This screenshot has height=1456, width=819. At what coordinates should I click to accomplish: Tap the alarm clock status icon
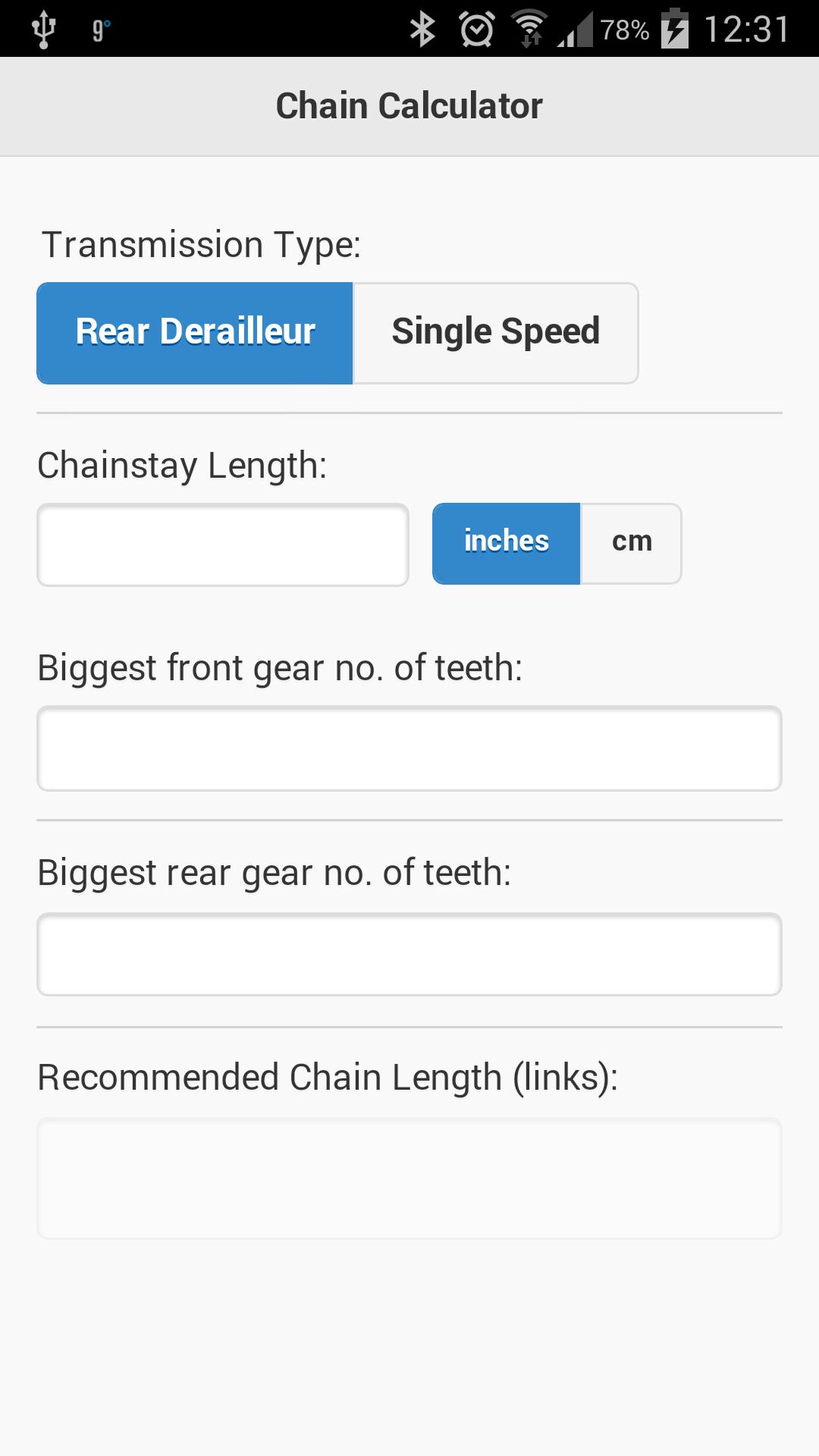pos(476,30)
